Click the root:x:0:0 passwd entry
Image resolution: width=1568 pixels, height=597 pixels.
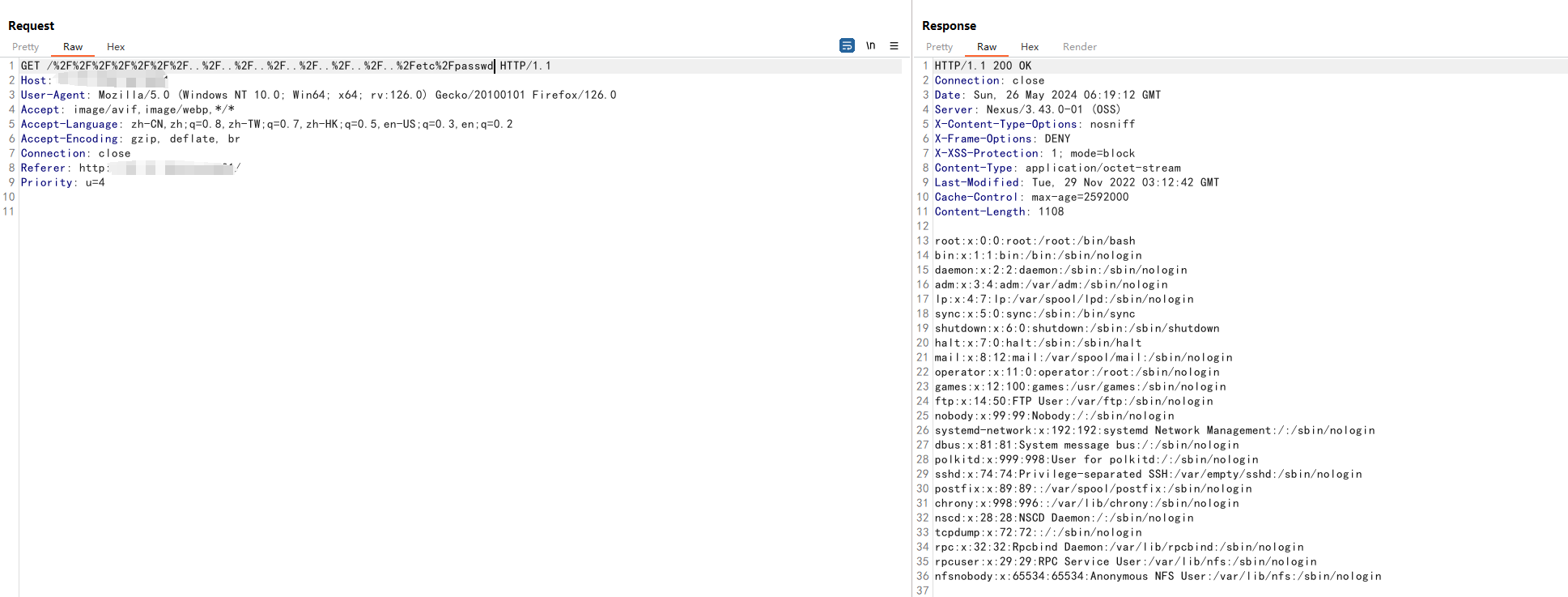pyautogui.click(x=1035, y=241)
